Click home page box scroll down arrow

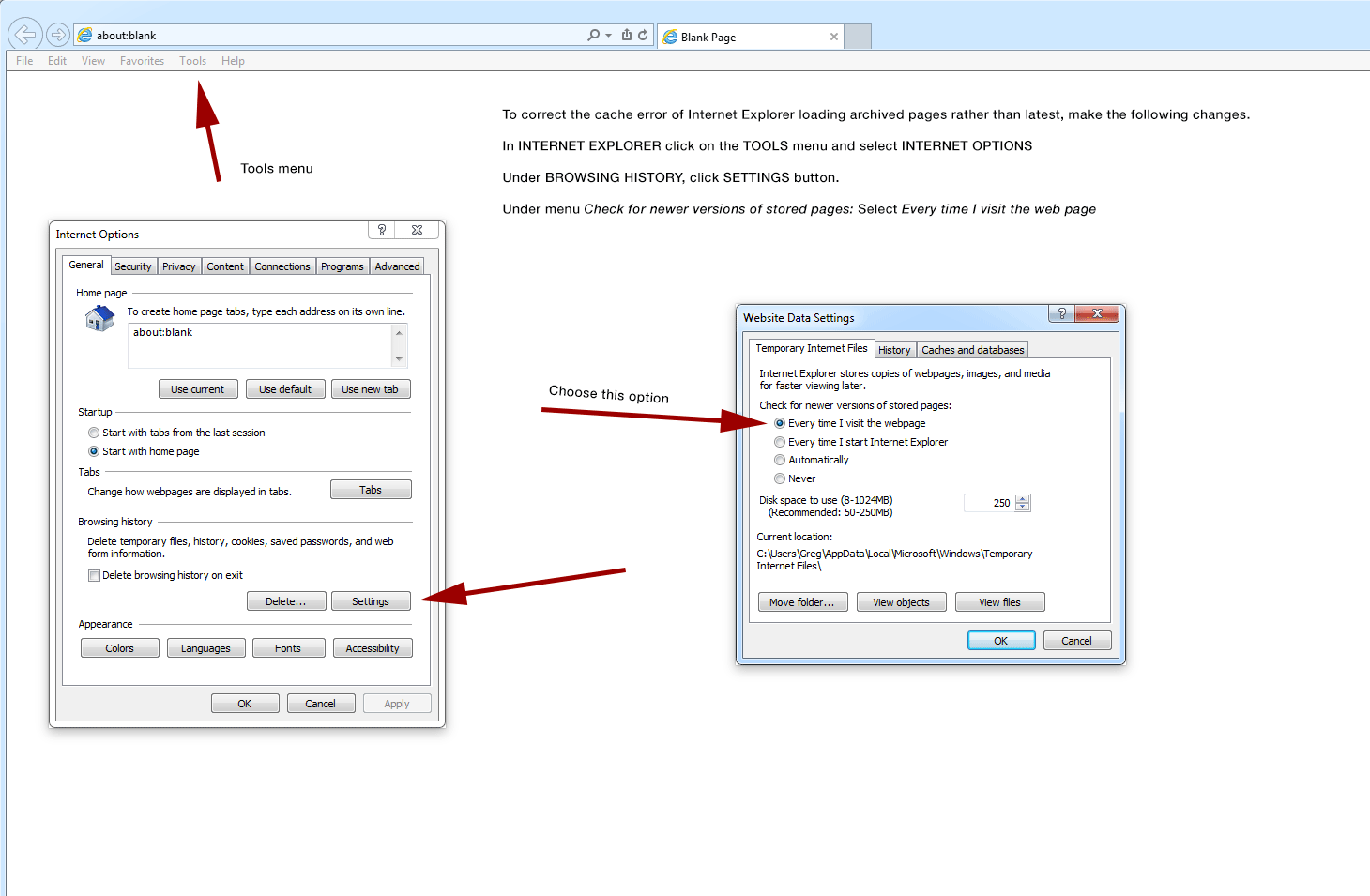pos(399,359)
